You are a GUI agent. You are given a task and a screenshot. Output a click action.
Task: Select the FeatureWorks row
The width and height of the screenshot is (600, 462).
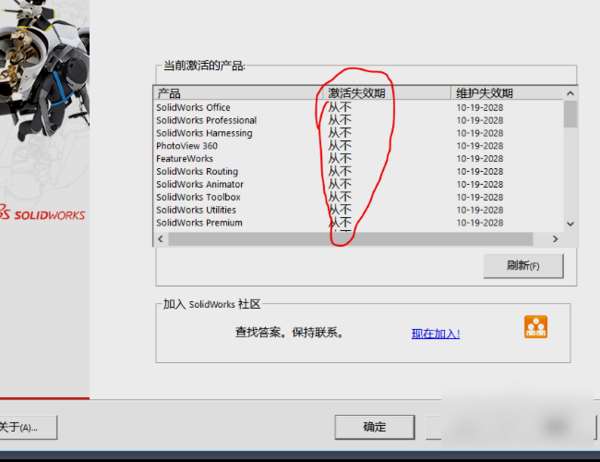pos(359,159)
